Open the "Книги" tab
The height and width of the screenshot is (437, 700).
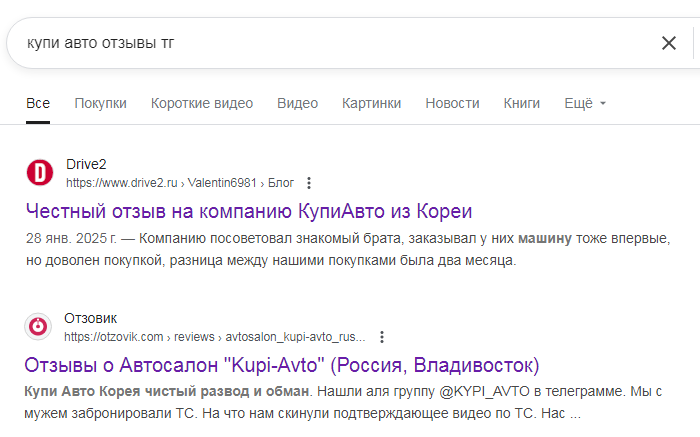point(521,103)
